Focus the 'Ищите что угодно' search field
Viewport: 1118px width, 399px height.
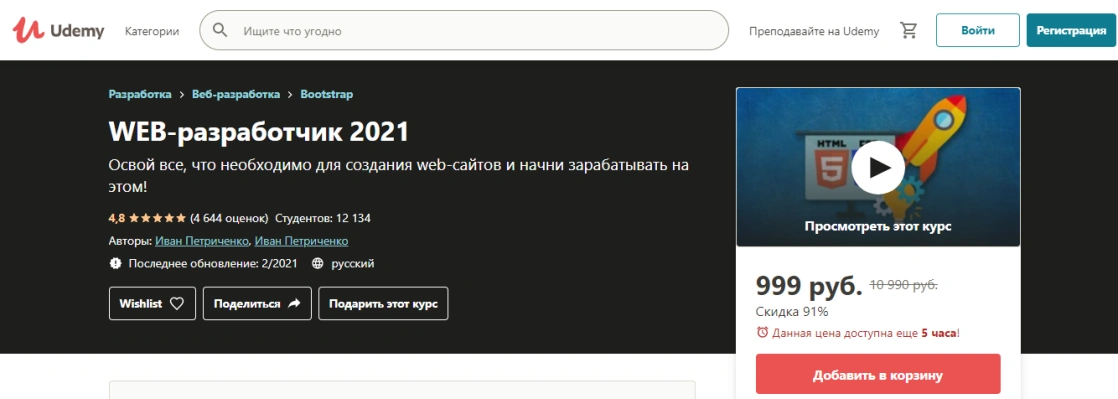pos(464,31)
